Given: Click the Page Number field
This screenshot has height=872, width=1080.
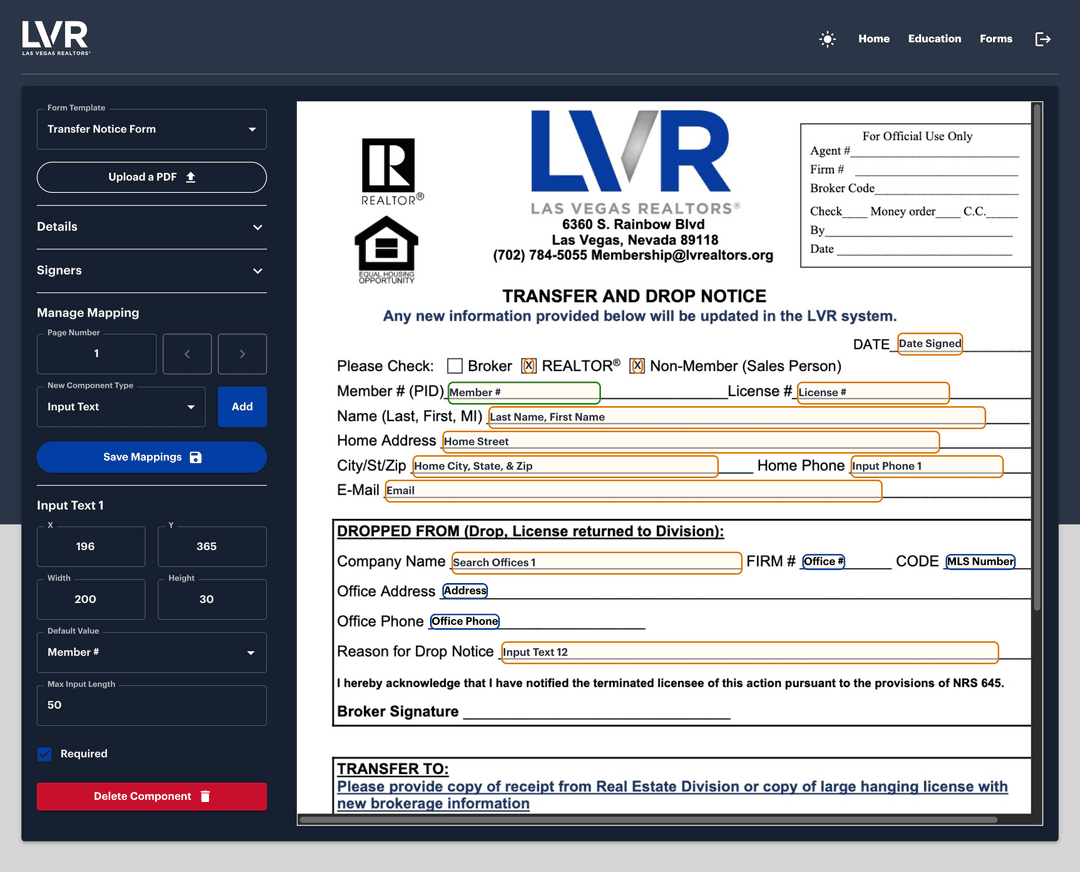Looking at the screenshot, I should 96,353.
